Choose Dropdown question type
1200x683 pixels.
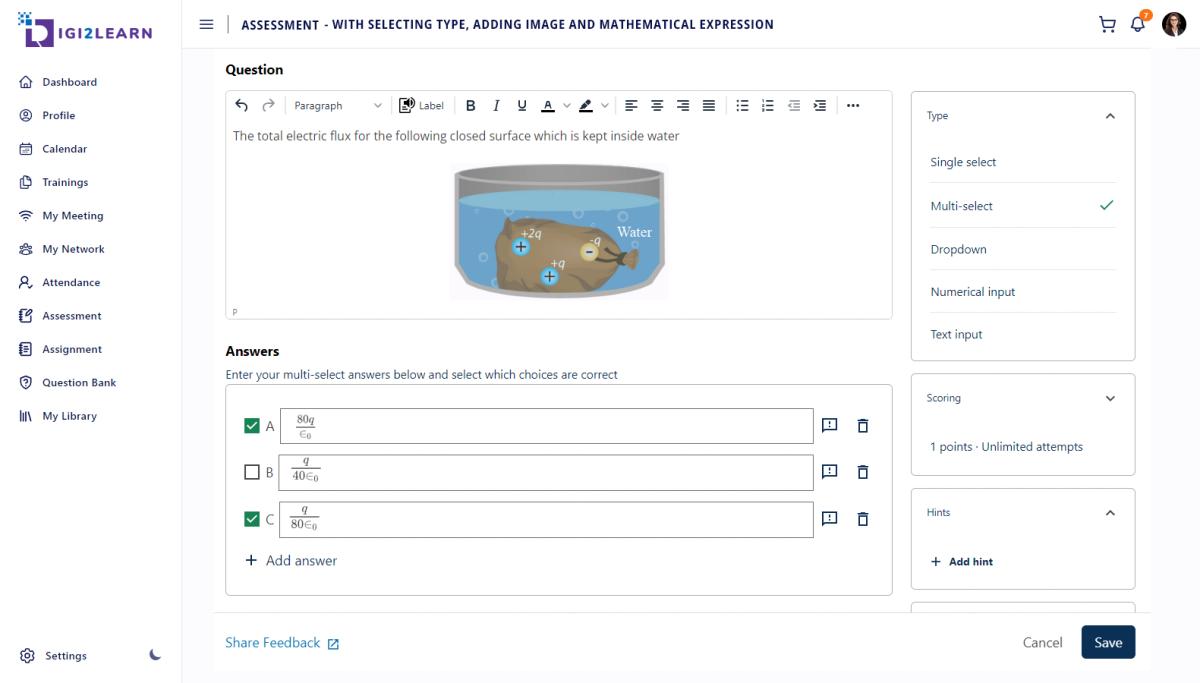click(1022, 249)
